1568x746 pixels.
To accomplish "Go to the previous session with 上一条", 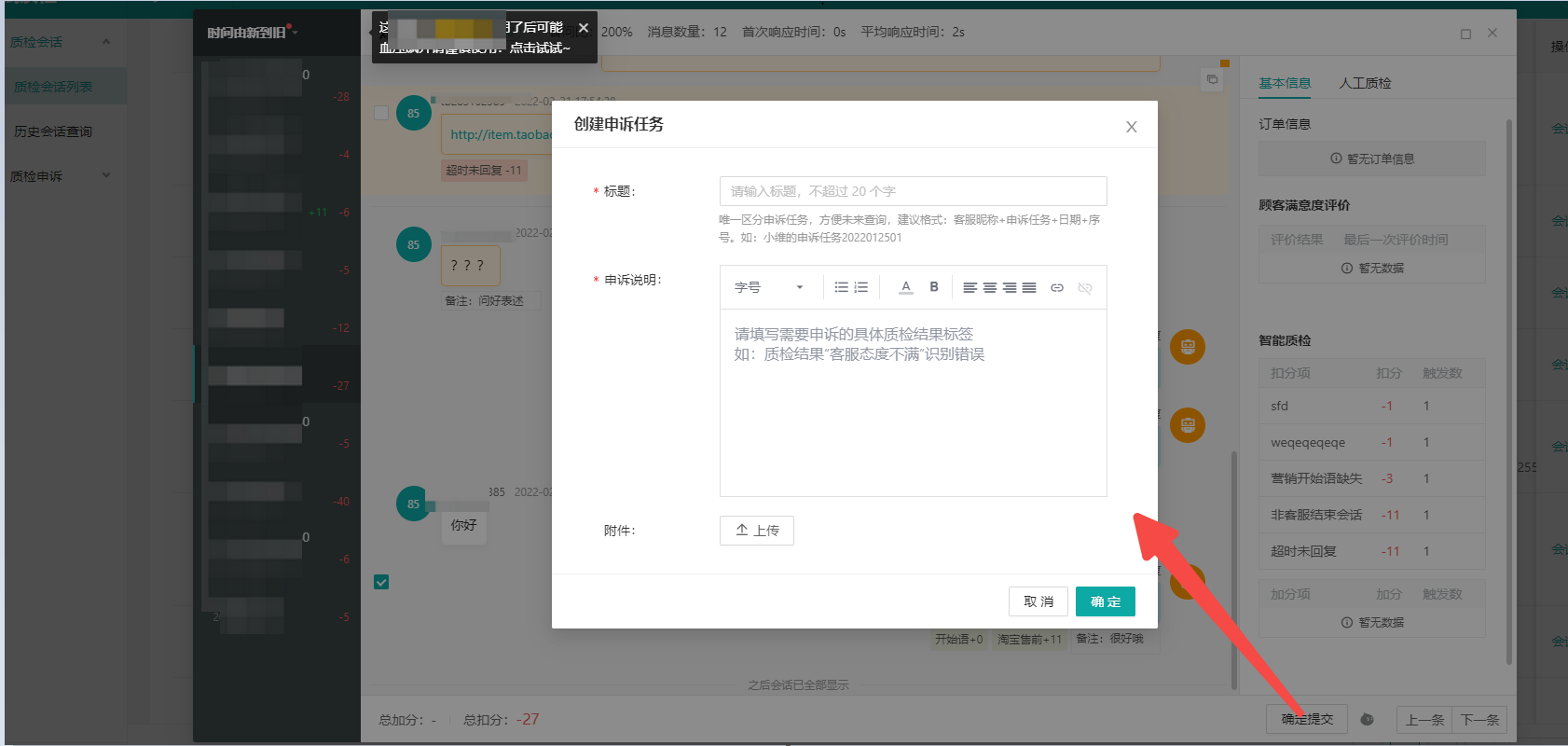I will (x=1424, y=720).
